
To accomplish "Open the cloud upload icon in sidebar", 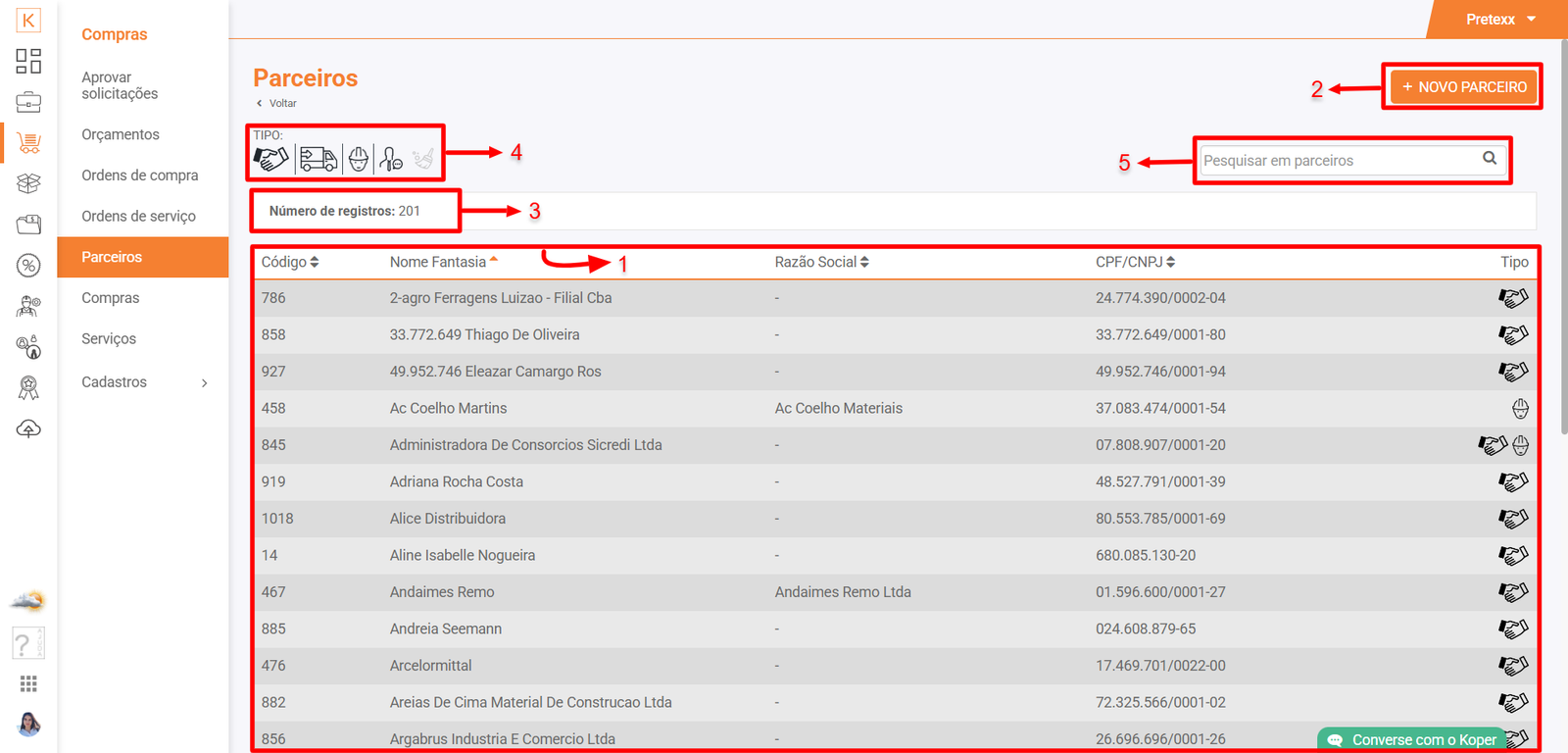I will tap(28, 429).
